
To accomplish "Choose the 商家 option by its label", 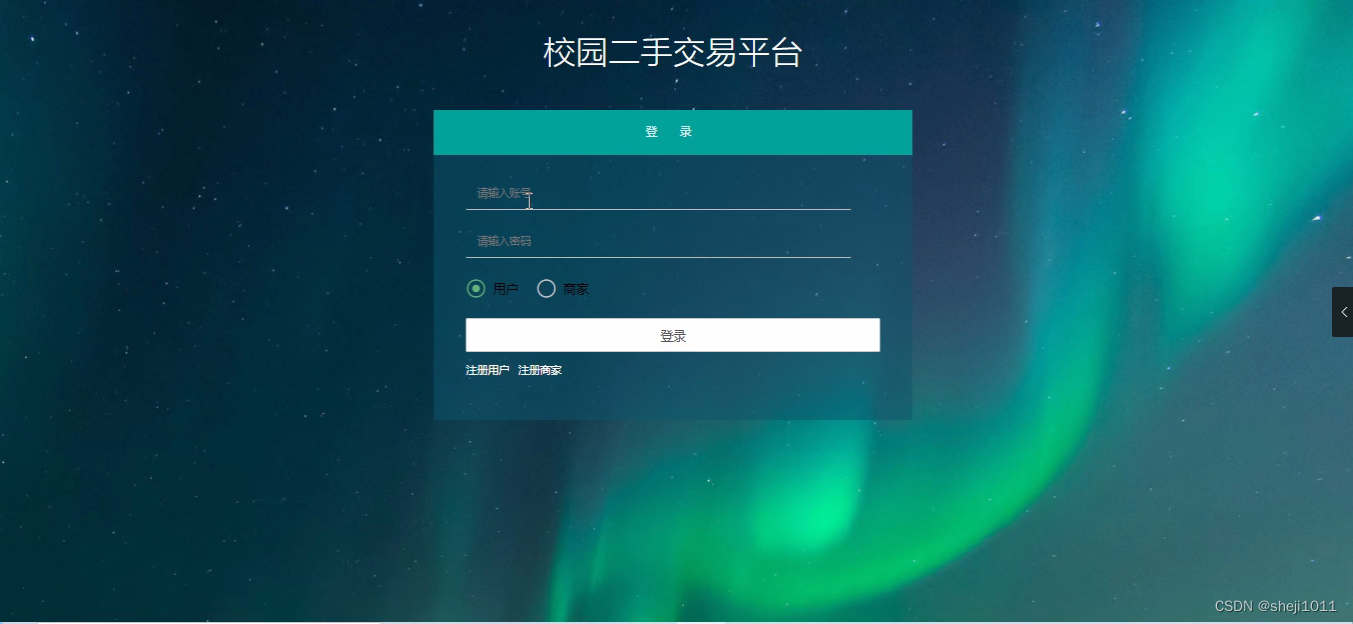I will click(x=576, y=289).
